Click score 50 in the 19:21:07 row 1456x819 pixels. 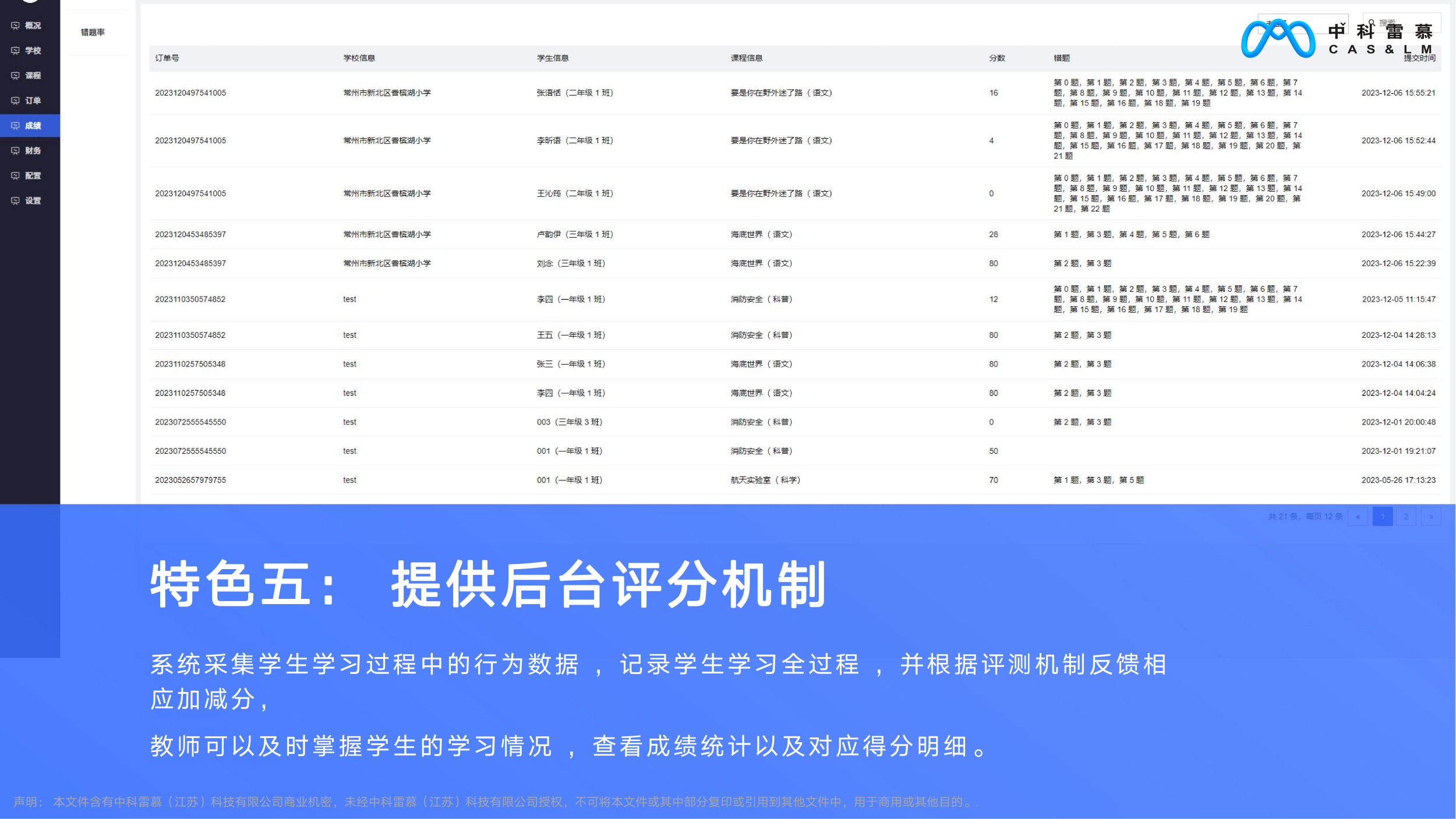(994, 451)
